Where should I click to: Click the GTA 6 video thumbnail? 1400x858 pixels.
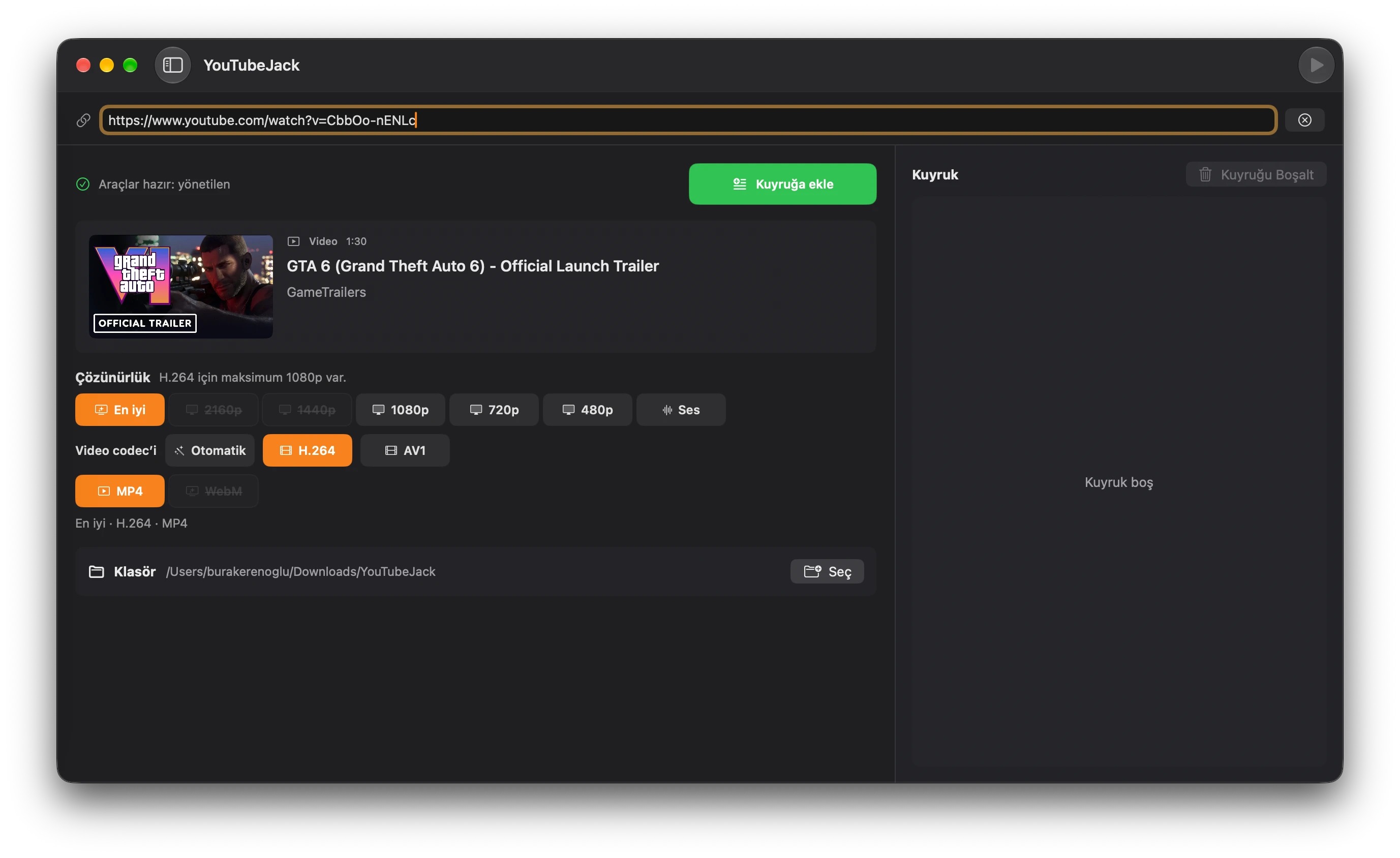click(180, 287)
